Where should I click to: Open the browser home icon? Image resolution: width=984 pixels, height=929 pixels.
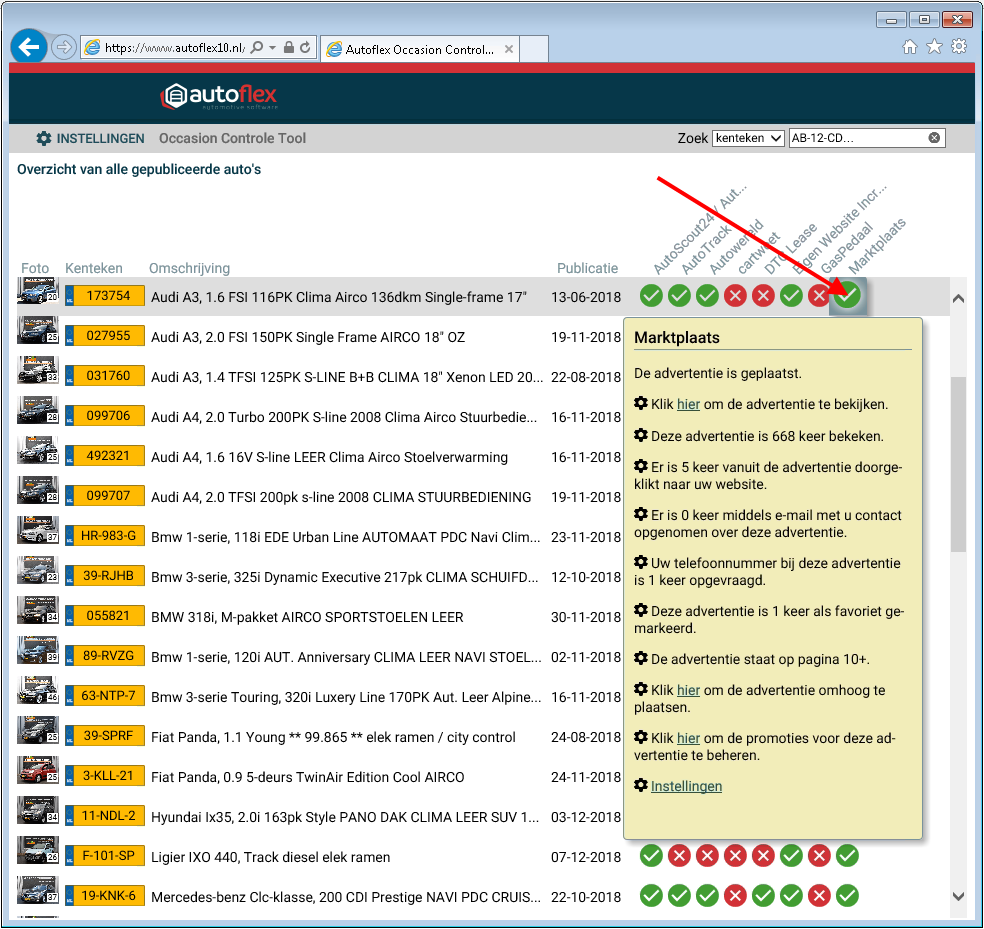point(909,47)
